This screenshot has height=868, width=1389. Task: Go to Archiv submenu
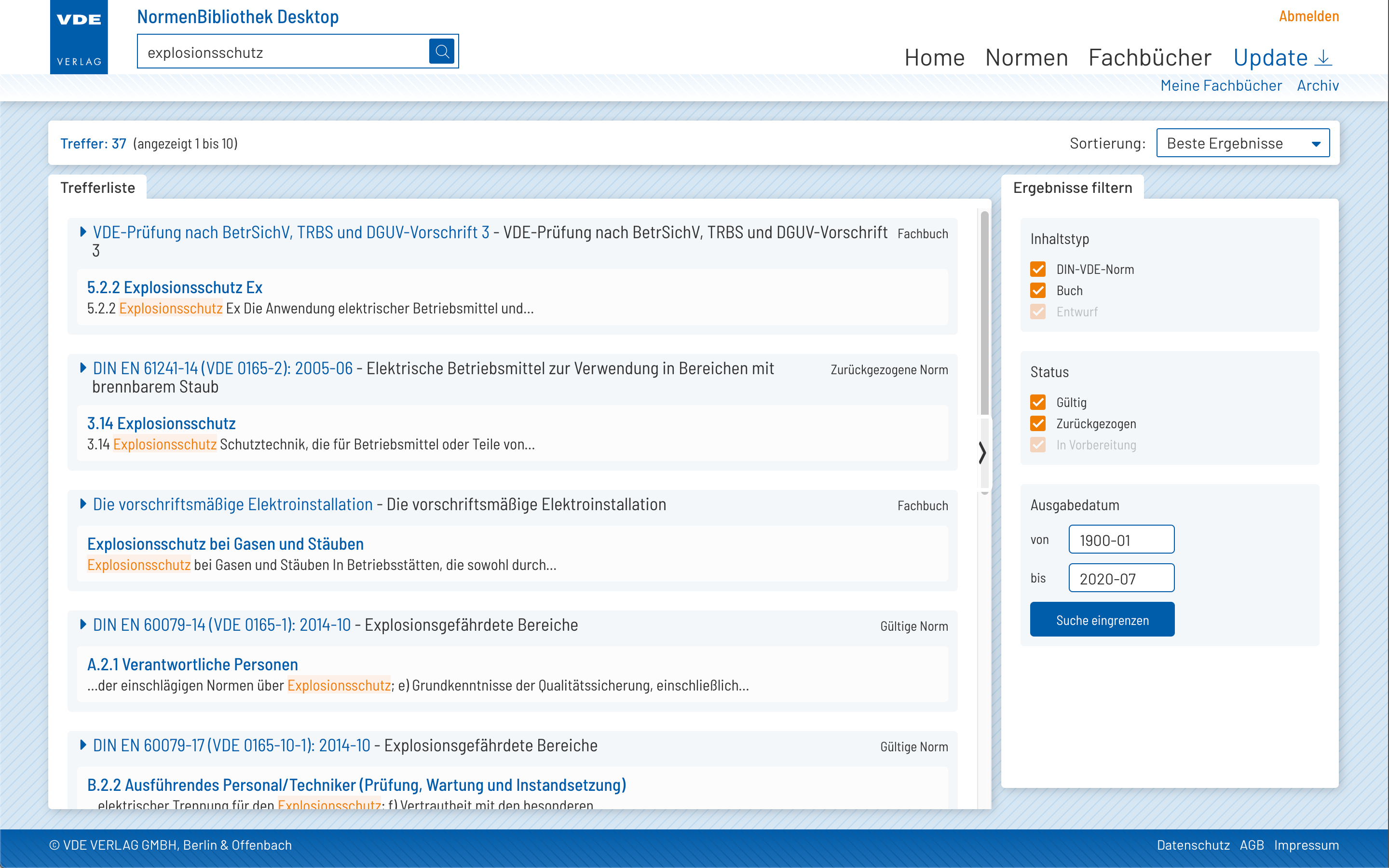(1318, 85)
